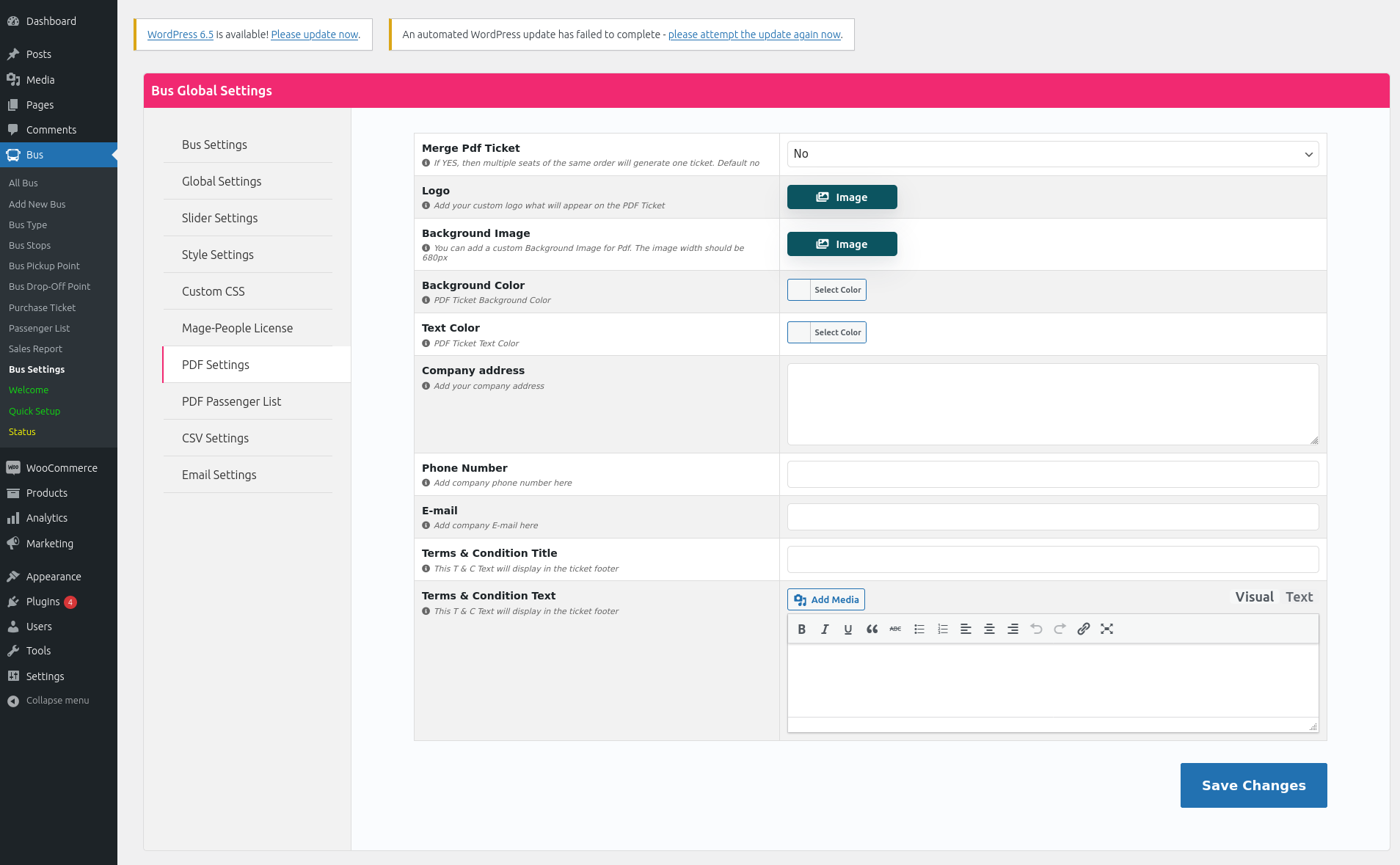Open the Mage-People License tab
This screenshot has width=1400, height=865.
coord(248,328)
